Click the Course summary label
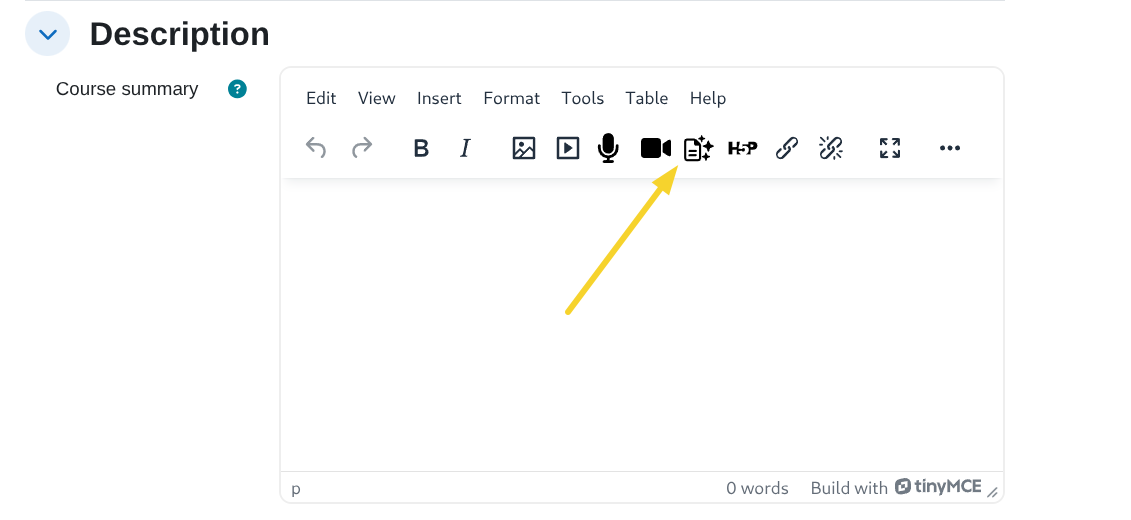 coord(127,89)
